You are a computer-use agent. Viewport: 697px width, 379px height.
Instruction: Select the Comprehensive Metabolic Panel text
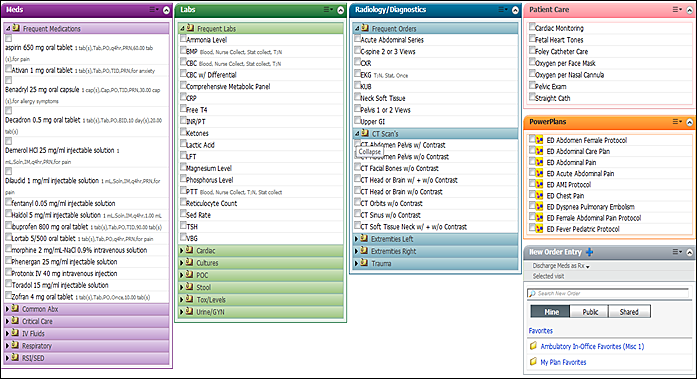pos(228,86)
